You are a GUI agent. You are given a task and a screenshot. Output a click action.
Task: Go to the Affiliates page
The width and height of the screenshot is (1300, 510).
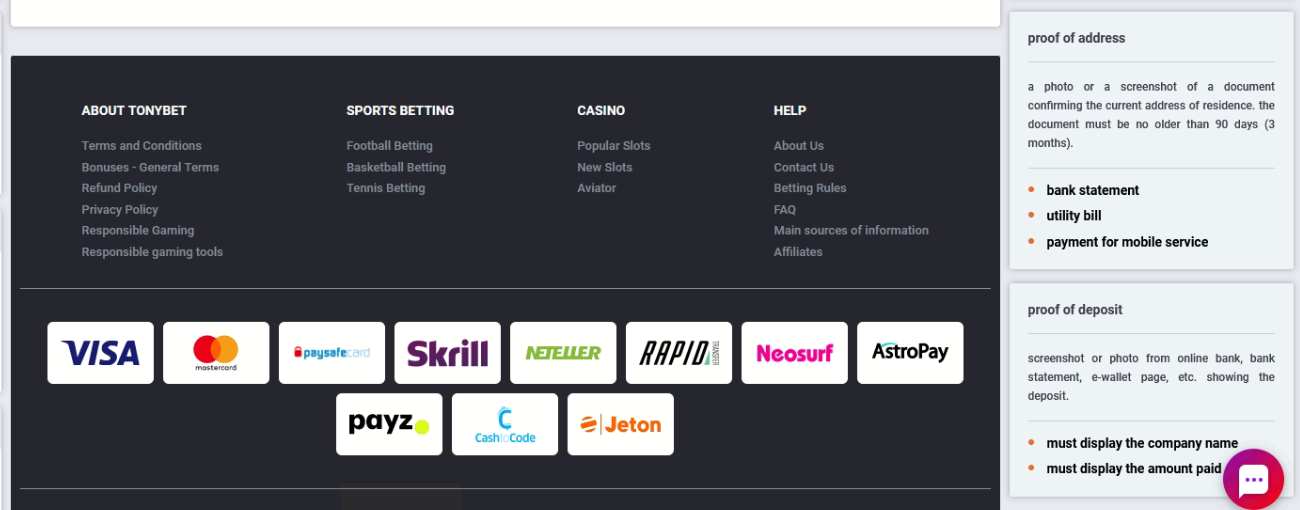[797, 252]
